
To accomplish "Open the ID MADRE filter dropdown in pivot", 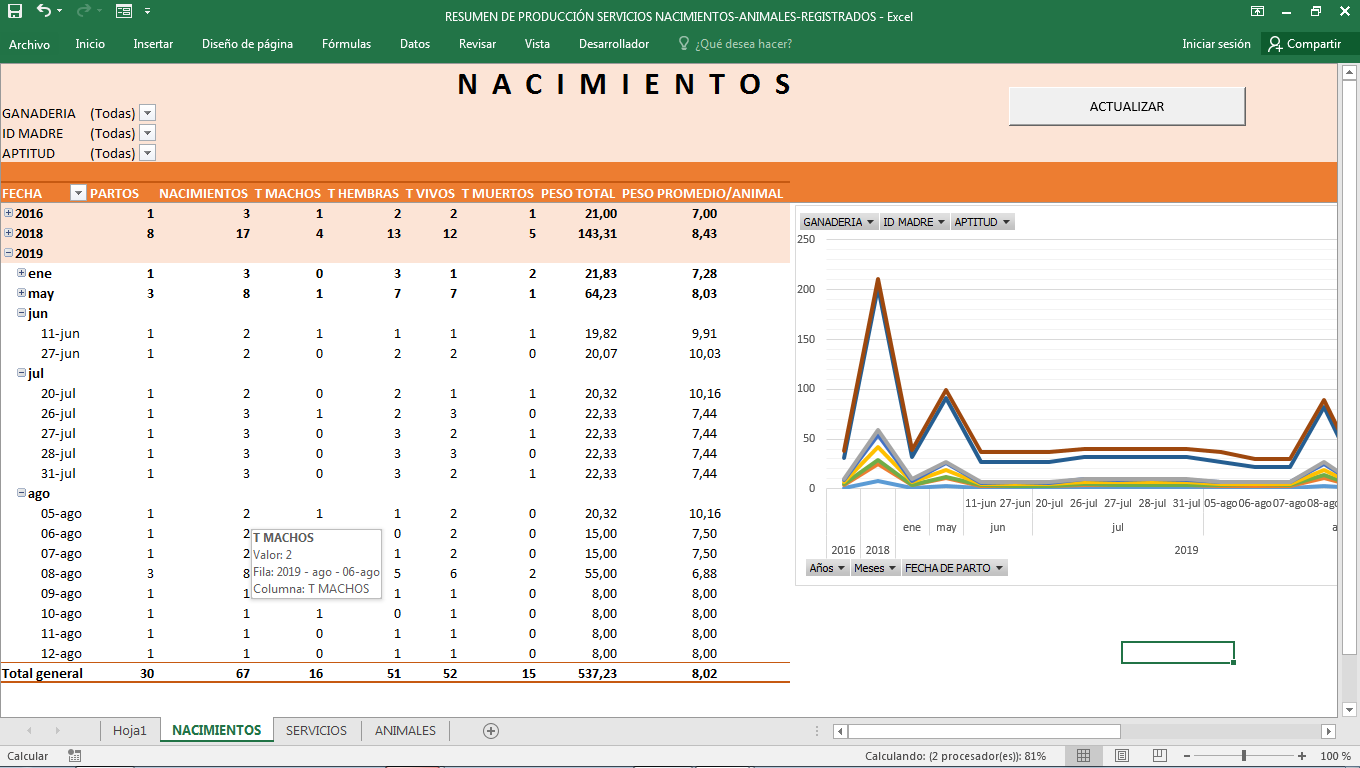I will [x=148, y=133].
